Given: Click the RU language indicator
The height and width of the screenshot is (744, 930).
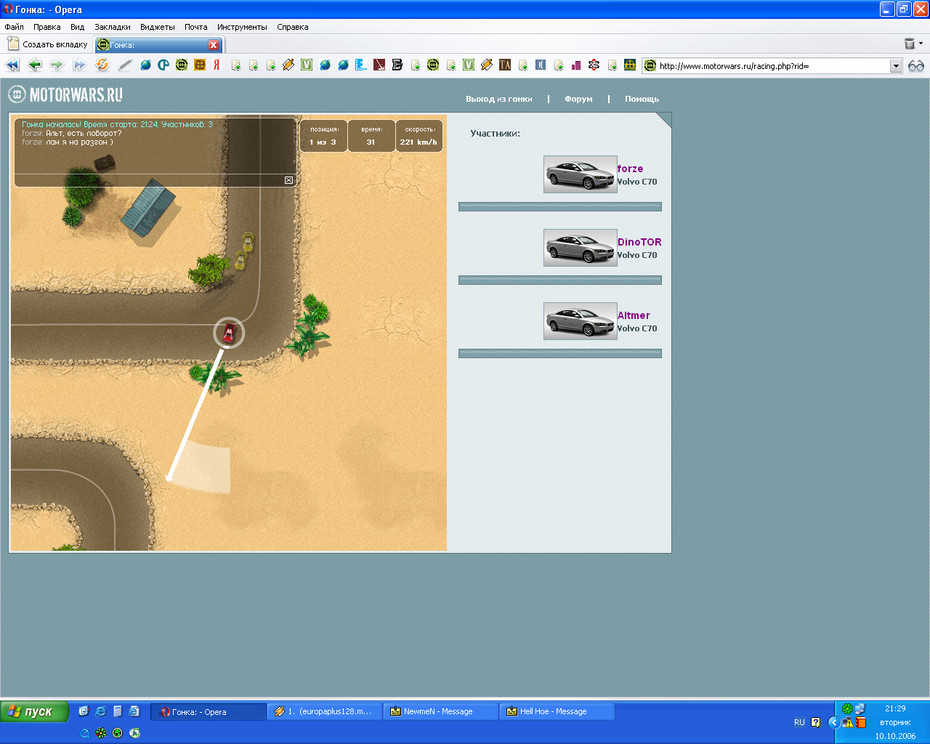Looking at the screenshot, I should 800,722.
